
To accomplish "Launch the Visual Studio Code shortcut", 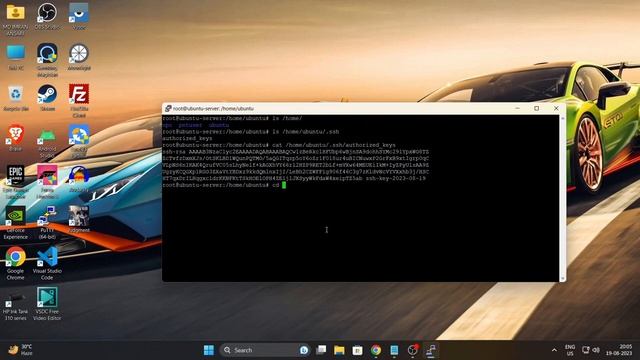I will click(47, 263).
